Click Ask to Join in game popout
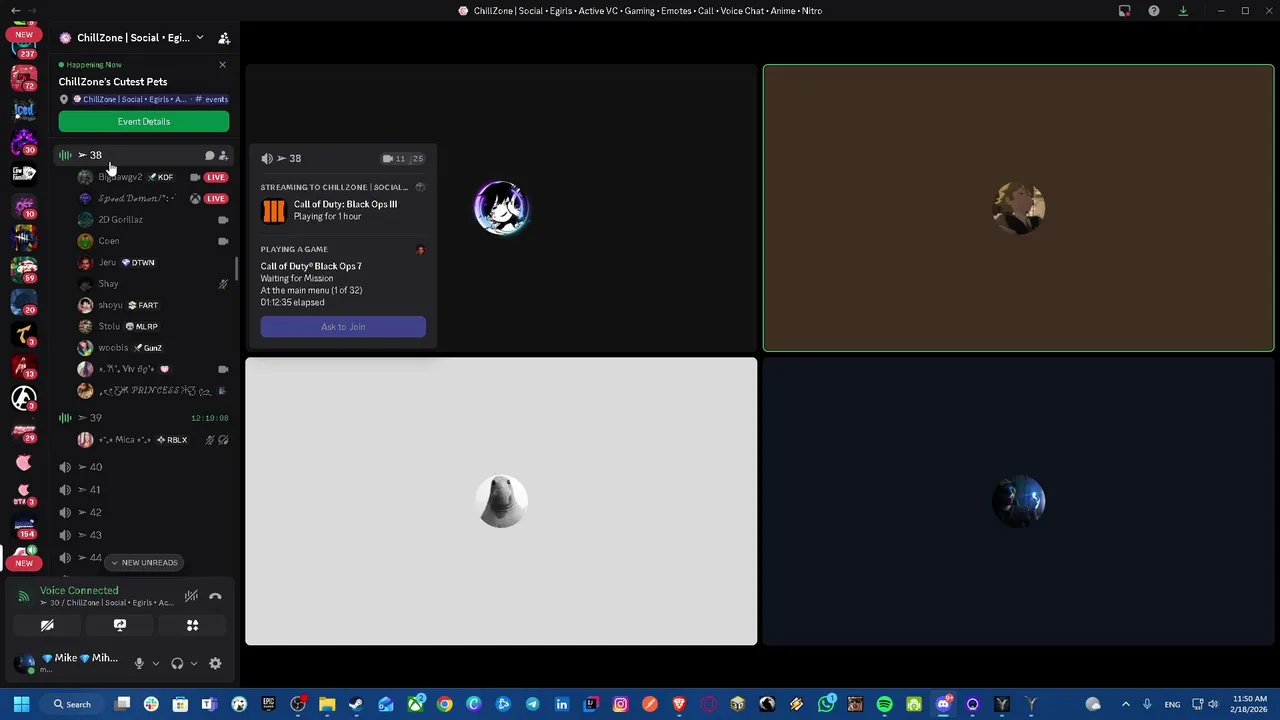 tap(343, 327)
